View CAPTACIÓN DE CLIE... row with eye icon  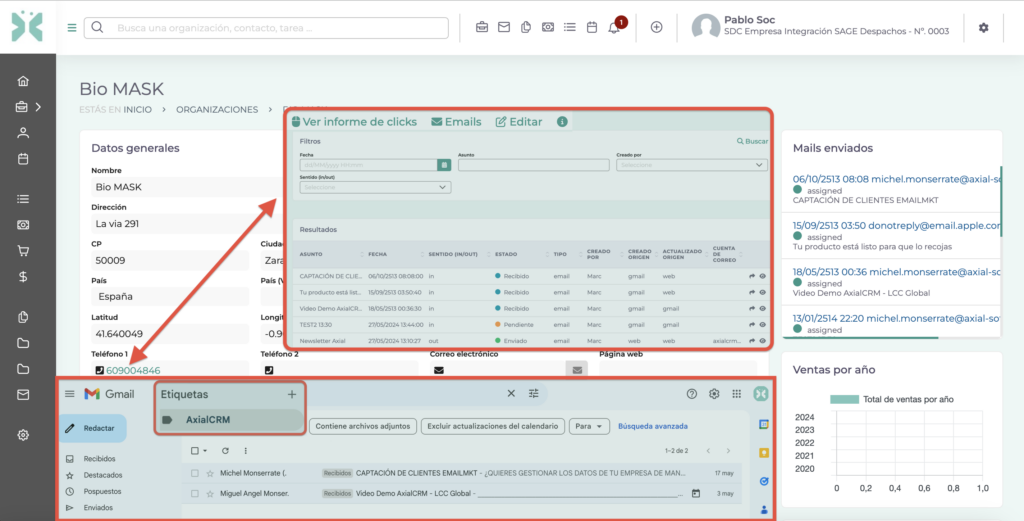pyautogui.click(x=763, y=276)
